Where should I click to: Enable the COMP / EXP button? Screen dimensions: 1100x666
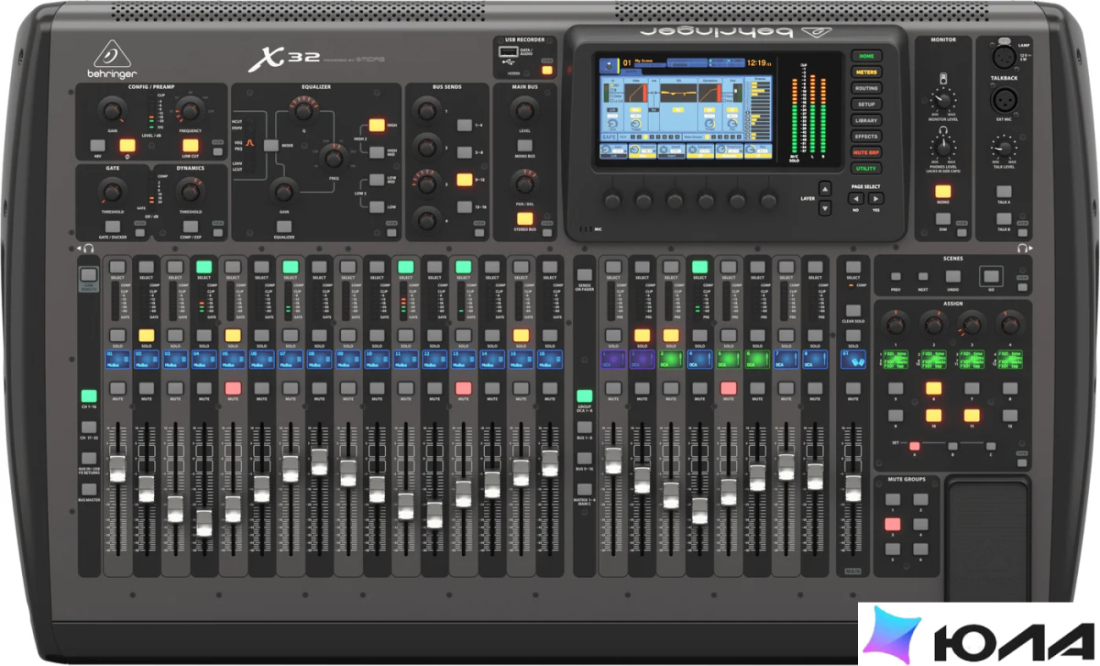click(x=190, y=227)
